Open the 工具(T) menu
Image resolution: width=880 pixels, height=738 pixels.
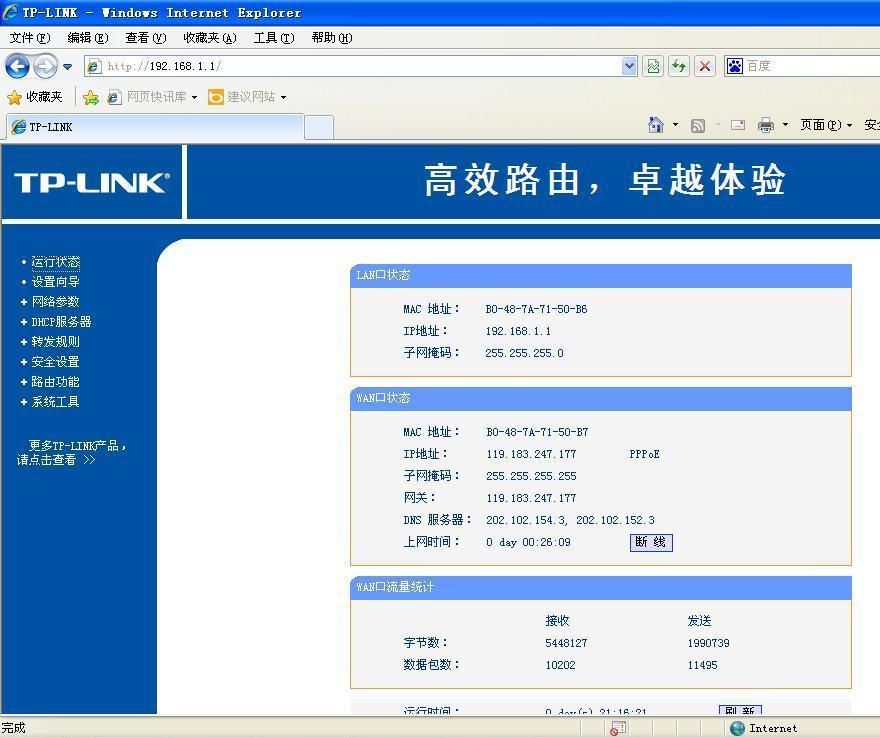[274, 38]
